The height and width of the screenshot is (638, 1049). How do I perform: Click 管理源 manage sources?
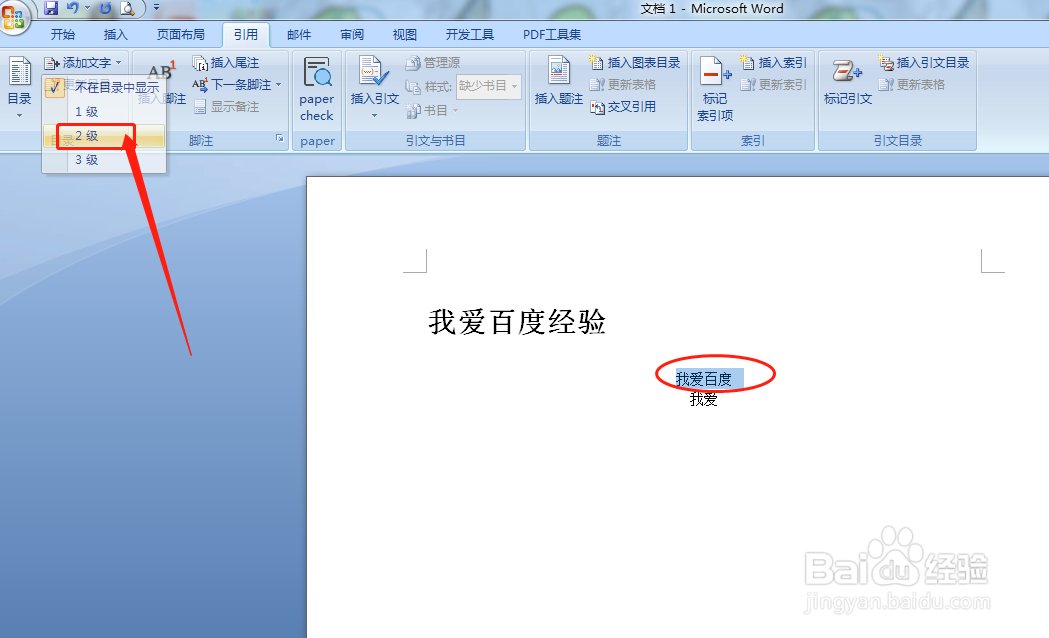point(433,63)
